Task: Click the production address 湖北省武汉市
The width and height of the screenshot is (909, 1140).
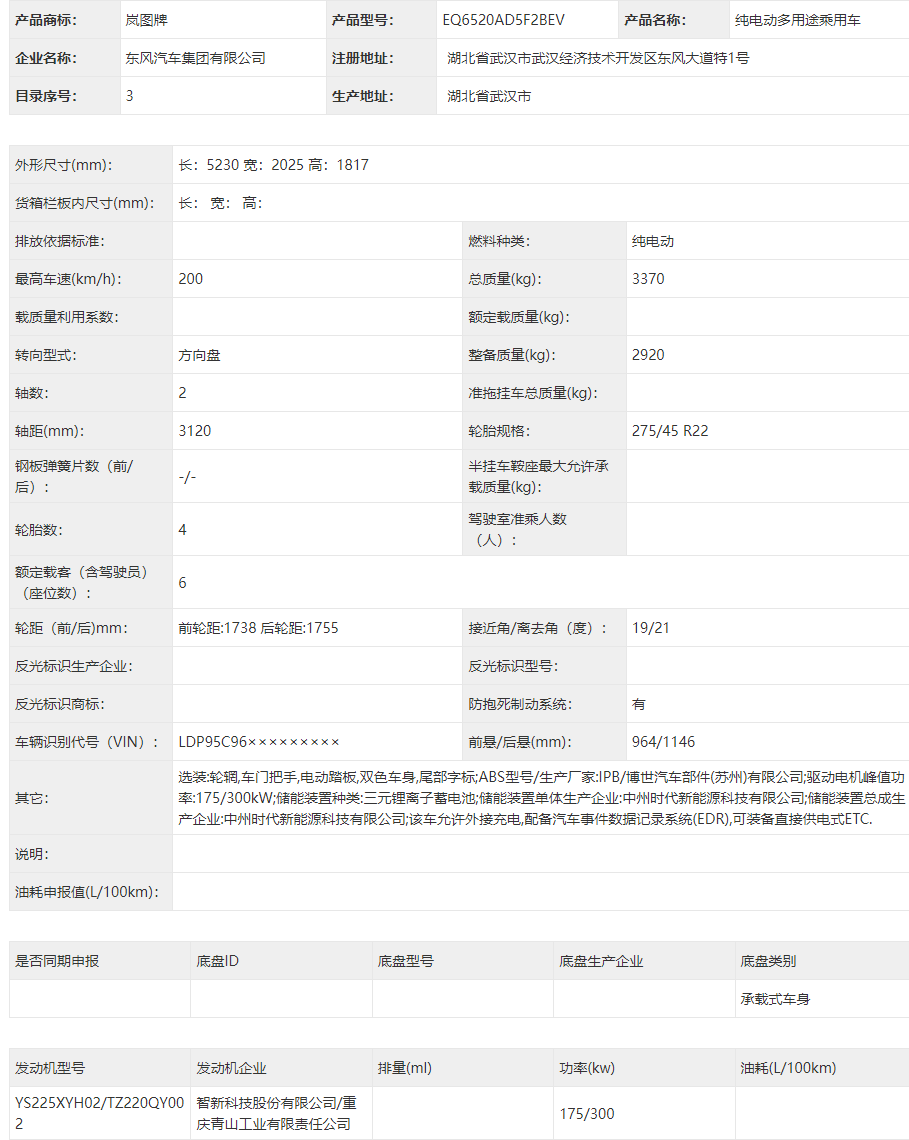Action: (x=489, y=96)
